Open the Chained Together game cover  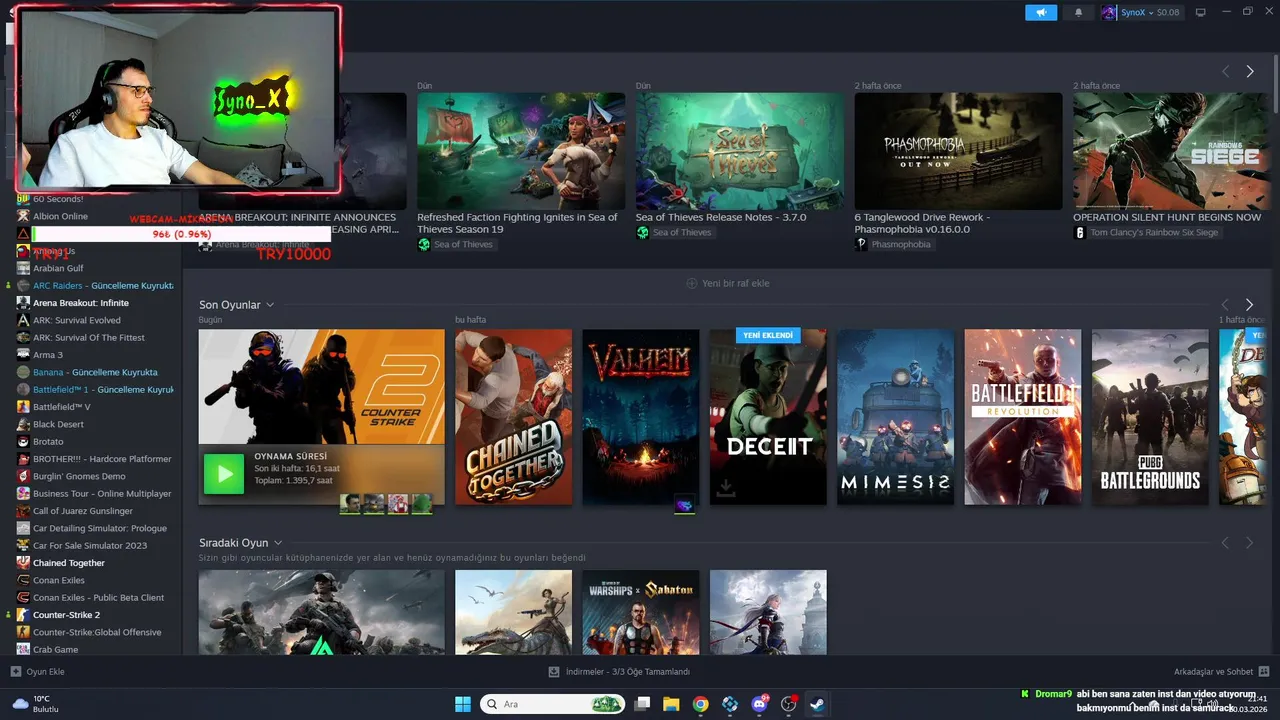514,417
